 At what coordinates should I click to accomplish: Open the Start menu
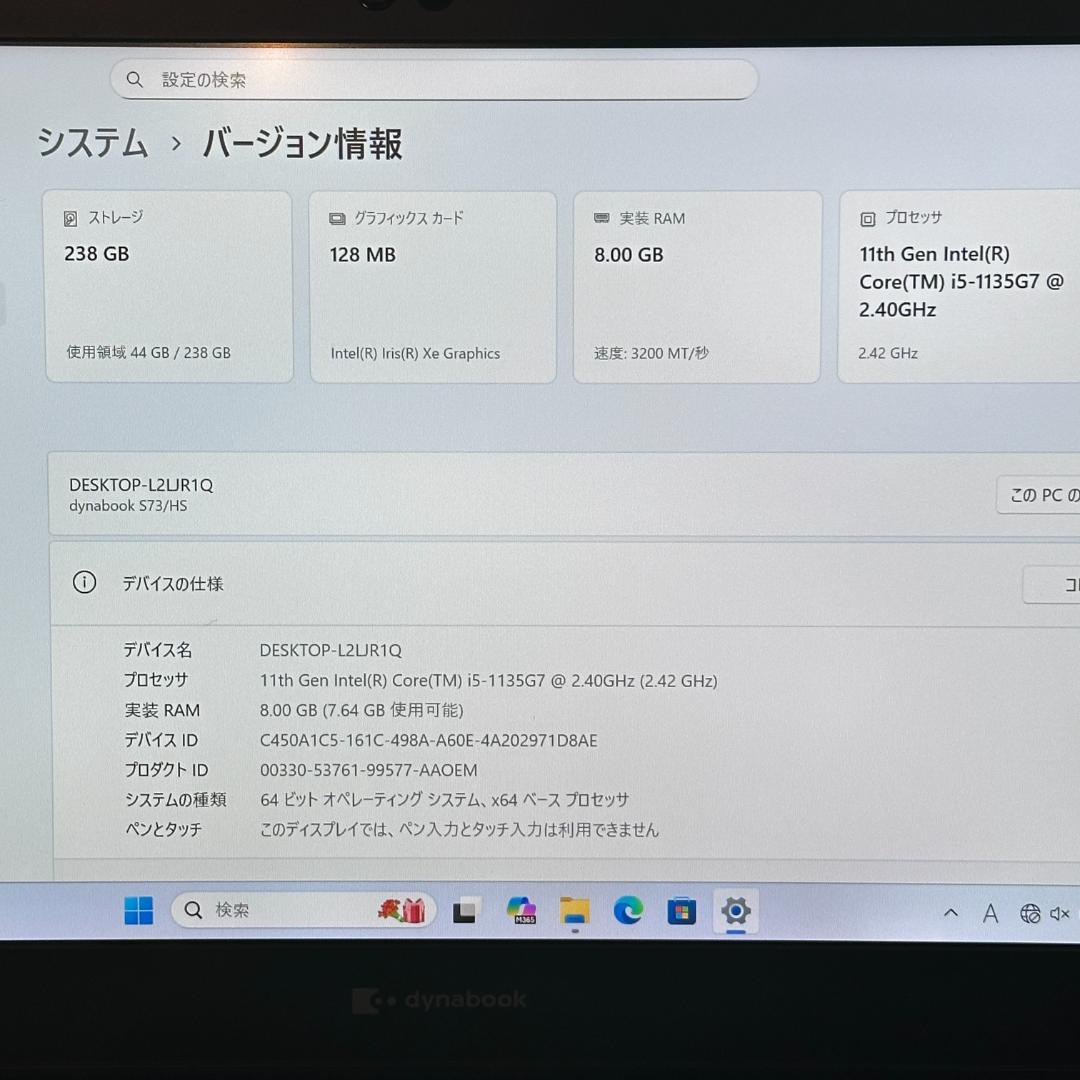(137, 910)
